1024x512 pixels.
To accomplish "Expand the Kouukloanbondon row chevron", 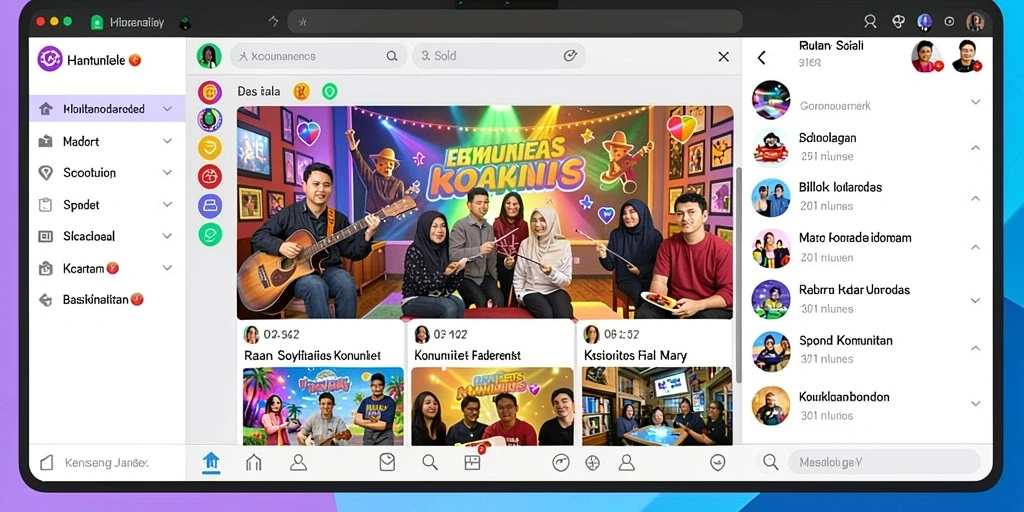I will click(x=976, y=404).
